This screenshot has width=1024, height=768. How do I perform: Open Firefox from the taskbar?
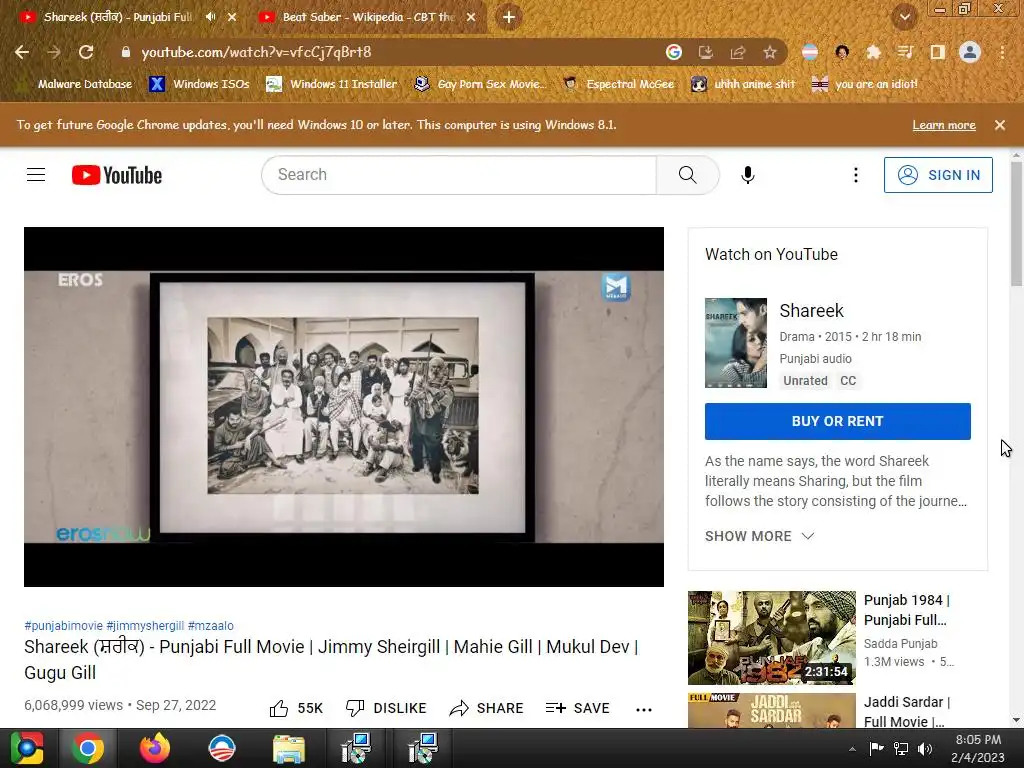point(155,749)
